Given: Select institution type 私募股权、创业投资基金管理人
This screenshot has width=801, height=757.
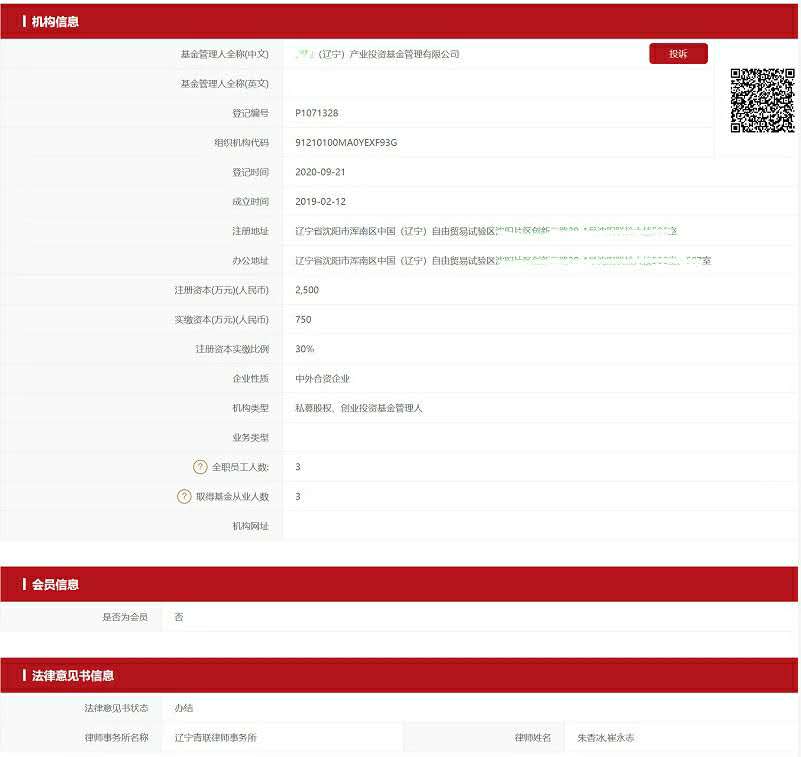Looking at the screenshot, I should [x=359, y=408].
